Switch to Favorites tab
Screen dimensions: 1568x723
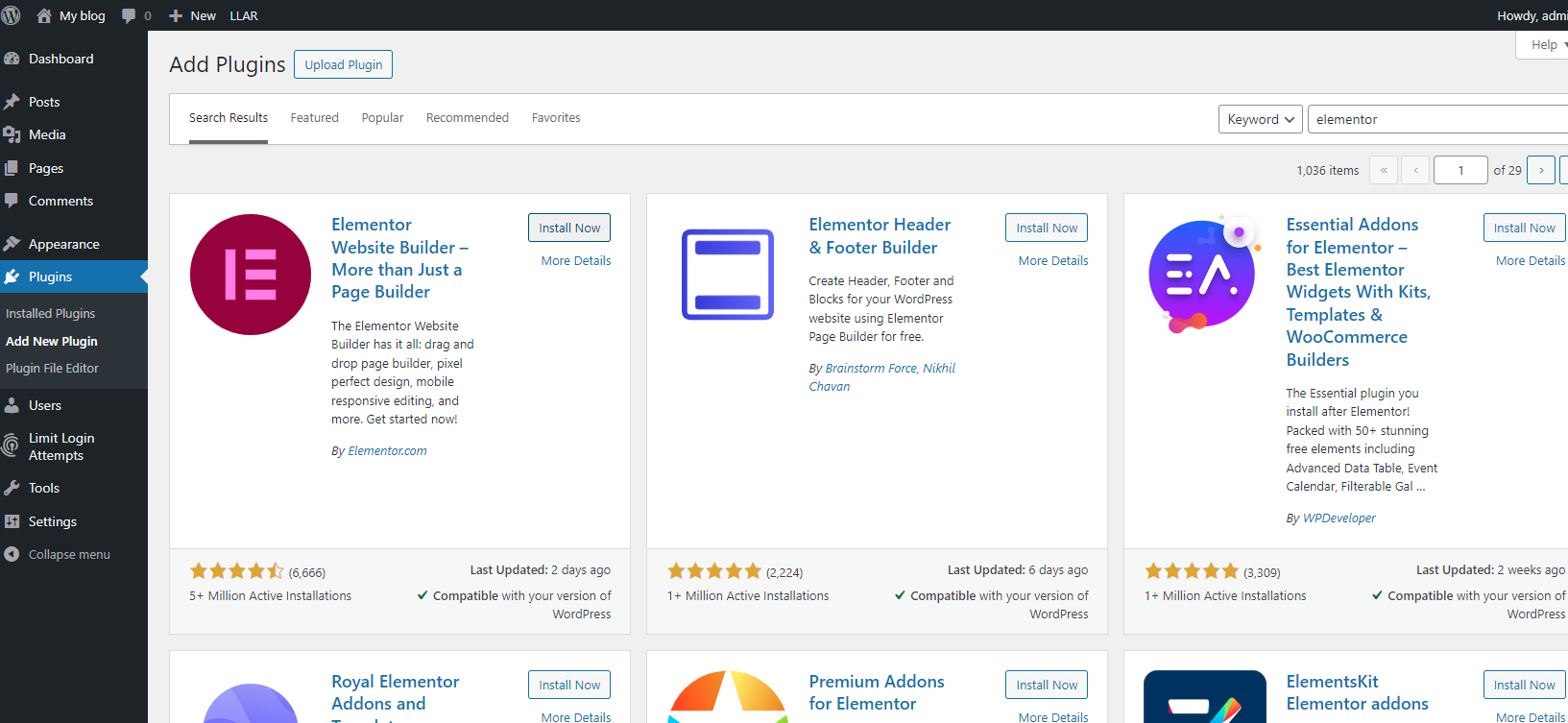point(556,118)
